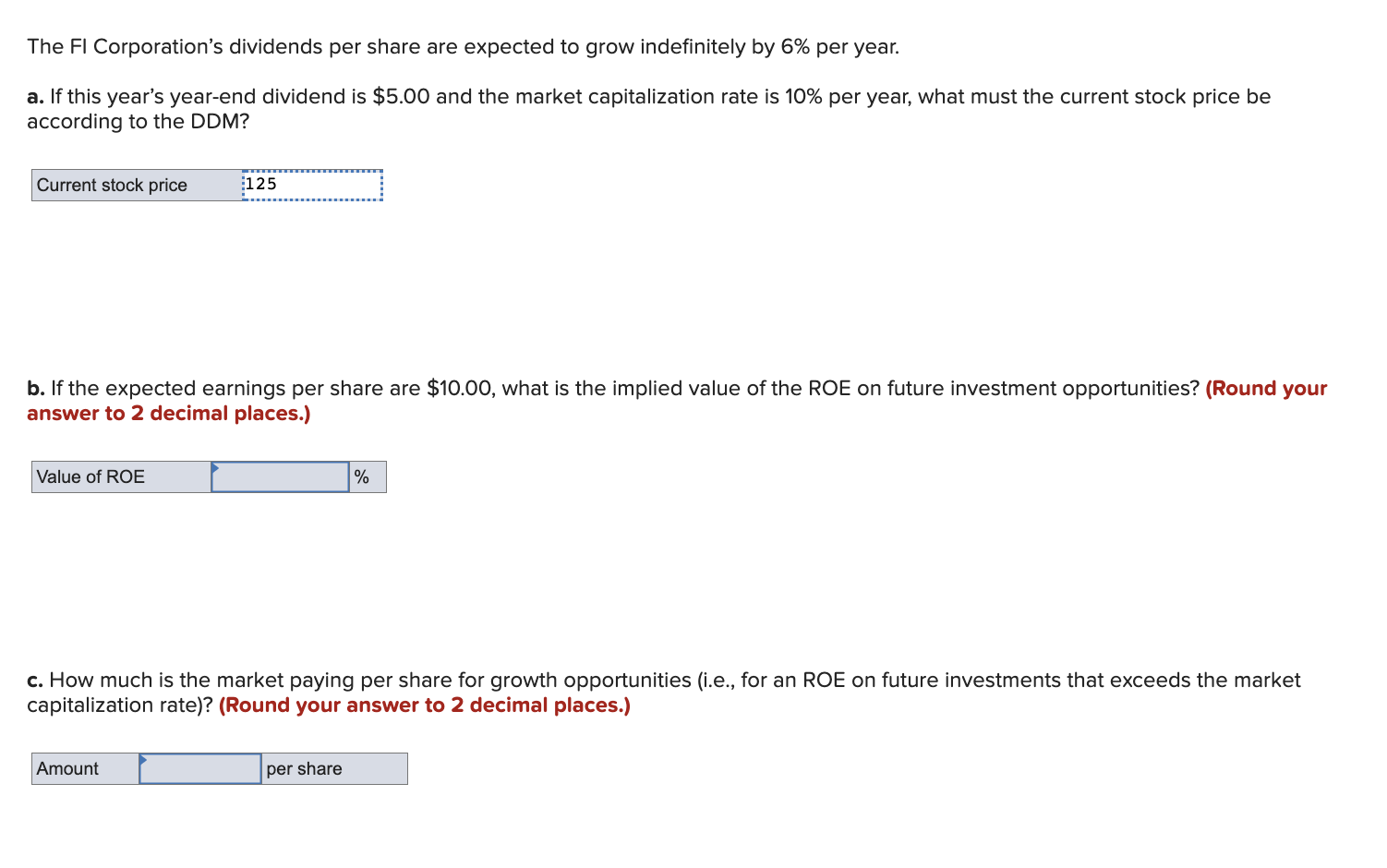
Task: Click the red rounding instruction in question c
Action: click(x=425, y=705)
